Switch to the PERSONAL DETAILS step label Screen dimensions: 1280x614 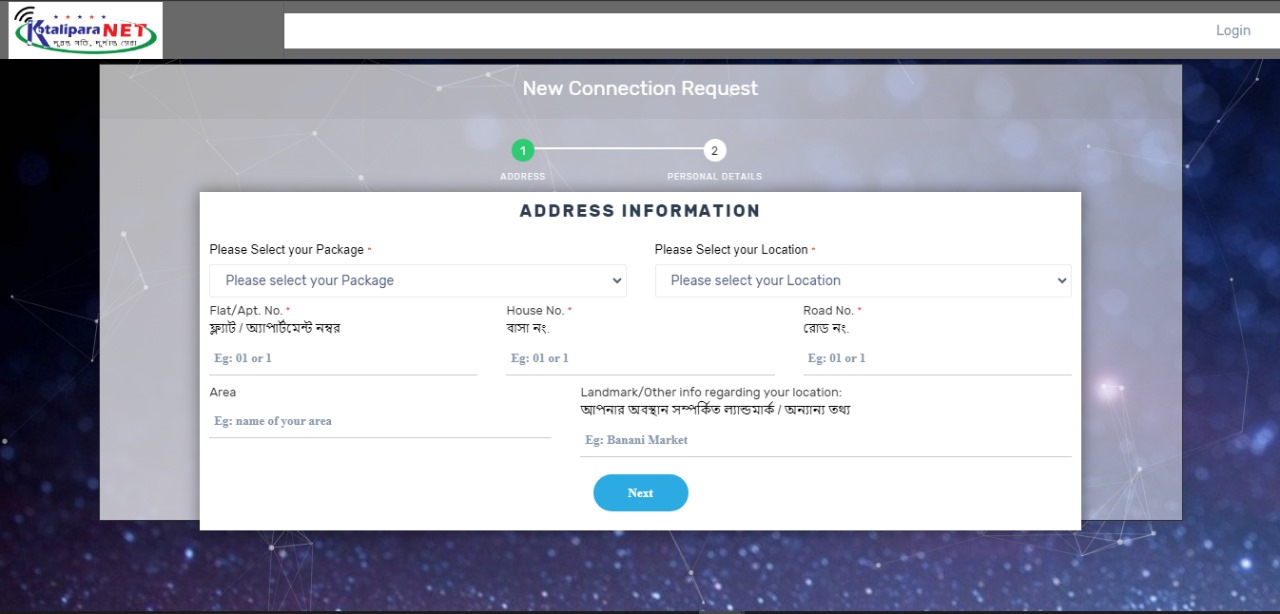[x=714, y=177]
